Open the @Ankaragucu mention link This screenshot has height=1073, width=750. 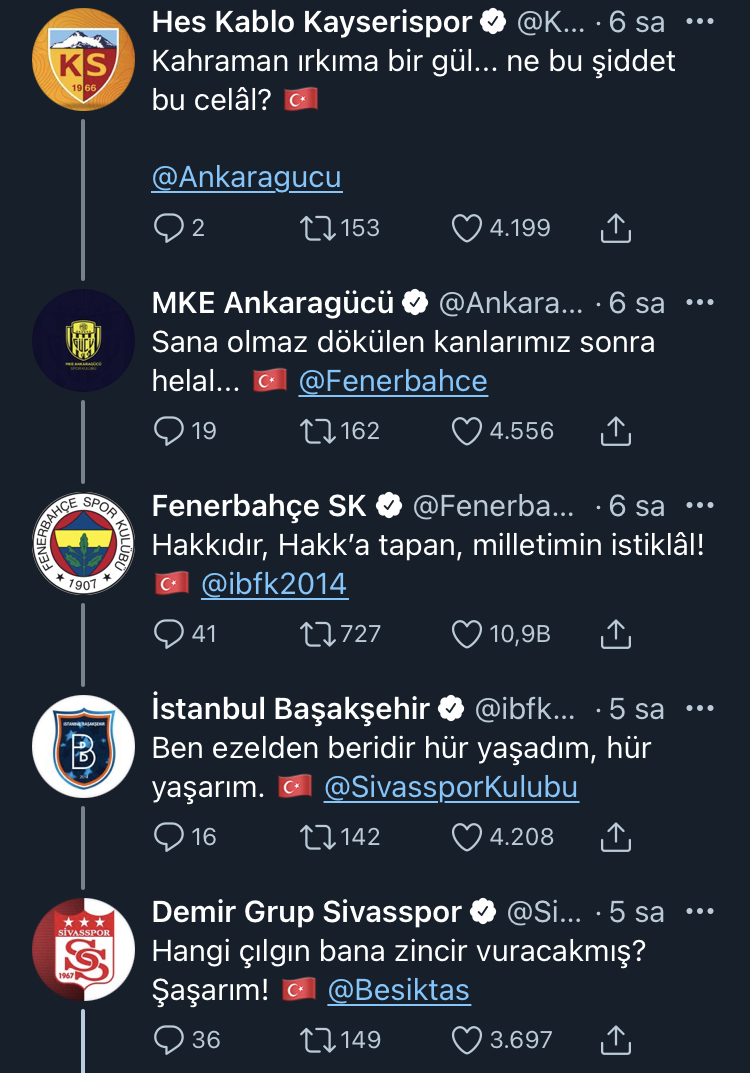[246, 177]
